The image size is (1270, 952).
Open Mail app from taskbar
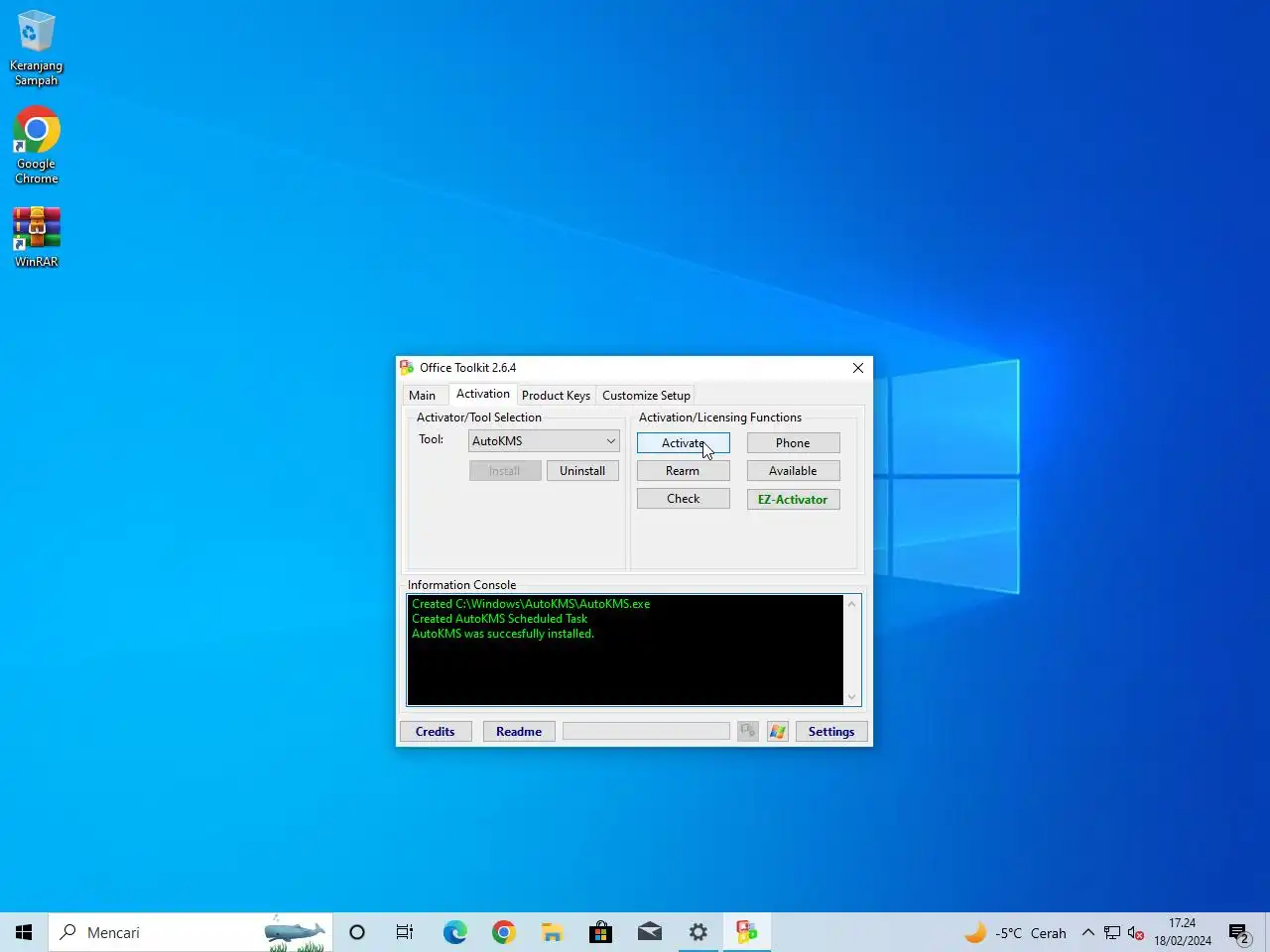point(650,932)
